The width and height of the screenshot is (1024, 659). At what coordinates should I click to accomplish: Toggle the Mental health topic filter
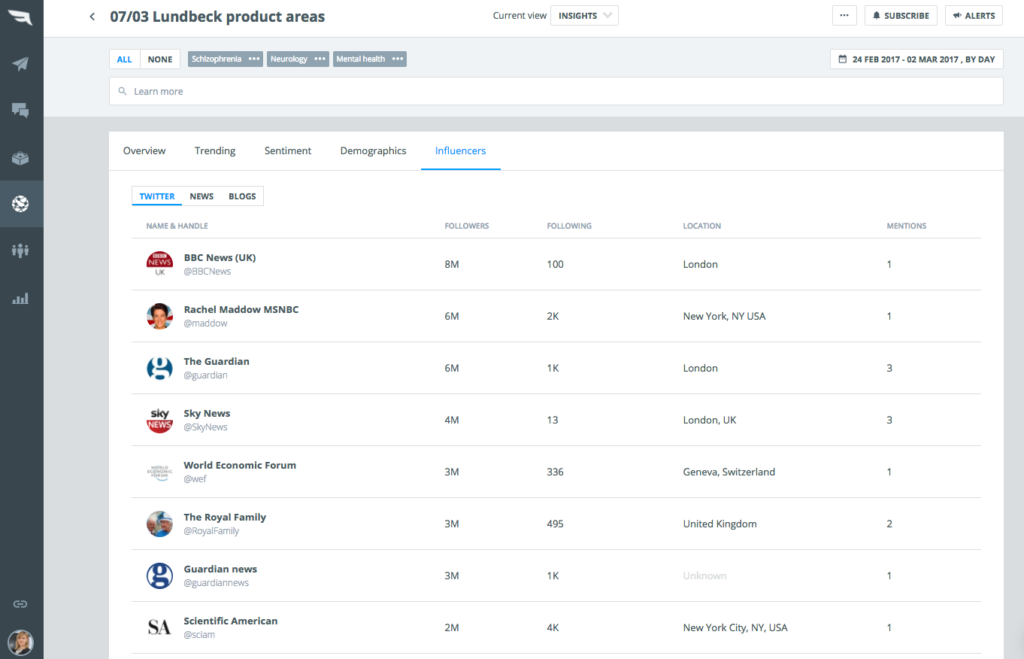(360, 59)
